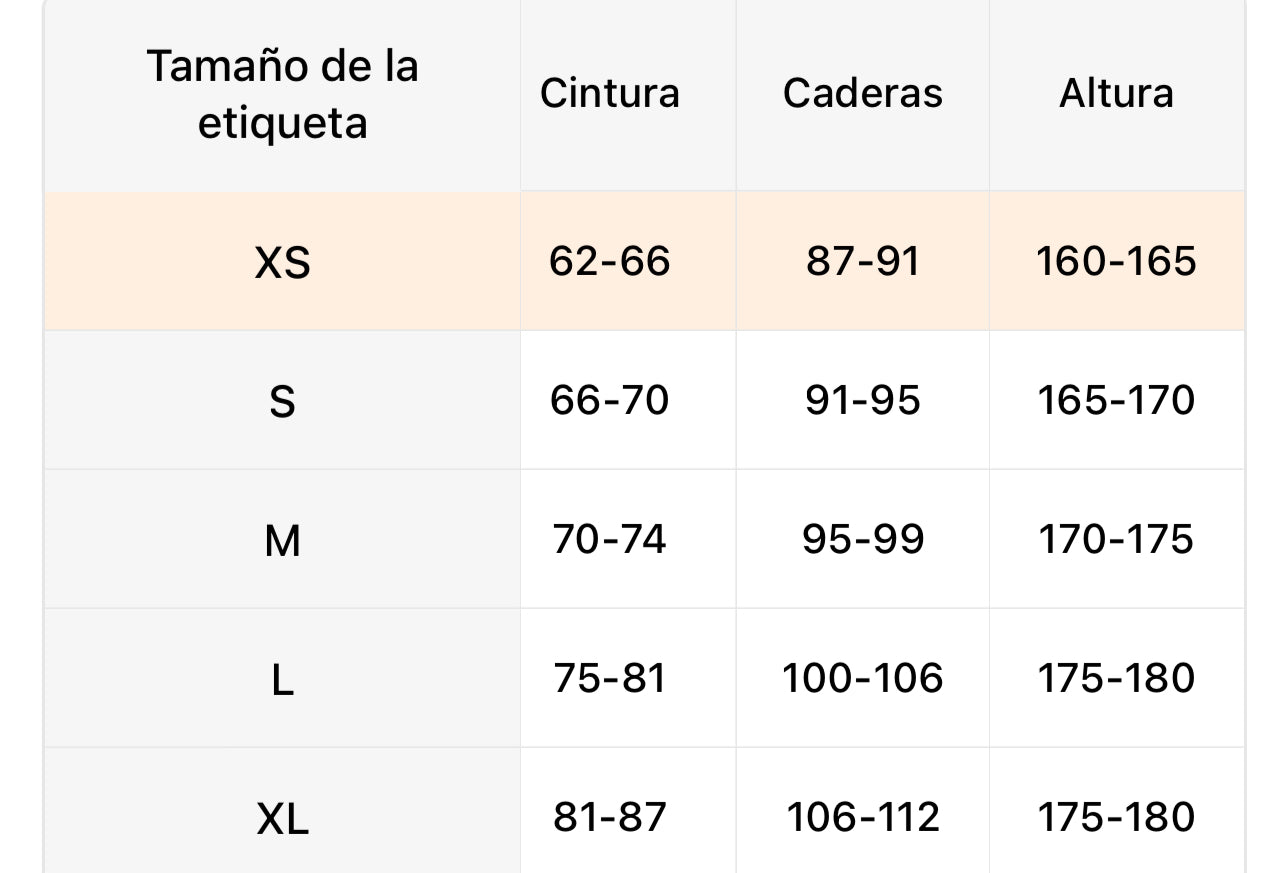1284x873 pixels.
Task: Click the 106-112 hips cell
Action: tap(862, 817)
